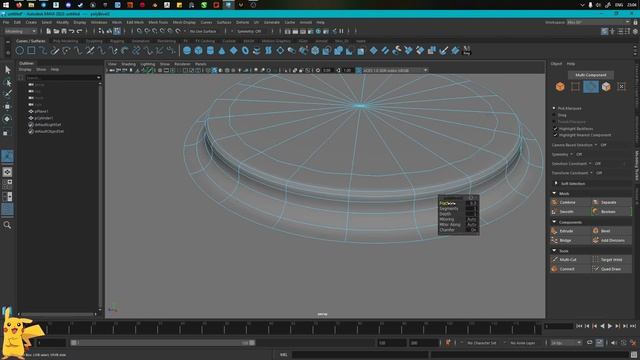This screenshot has width=640, height=360.
Task: Click the Fraction field in Bevel popup
Action: (472, 203)
